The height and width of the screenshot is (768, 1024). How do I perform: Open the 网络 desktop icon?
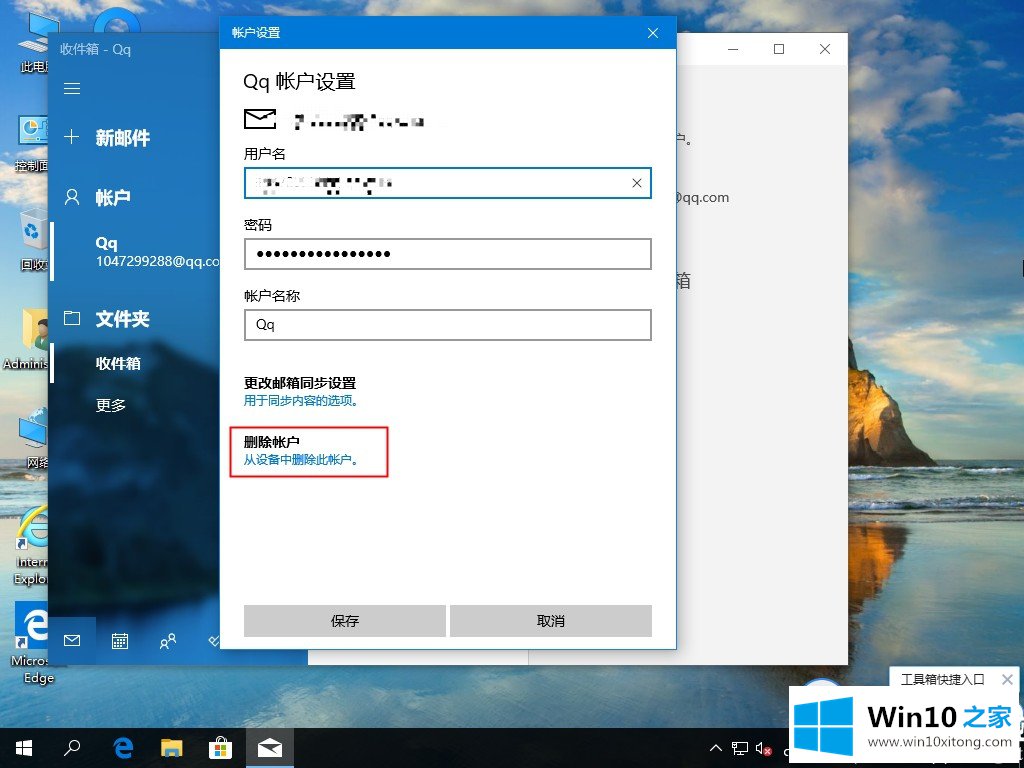click(33, 438)
